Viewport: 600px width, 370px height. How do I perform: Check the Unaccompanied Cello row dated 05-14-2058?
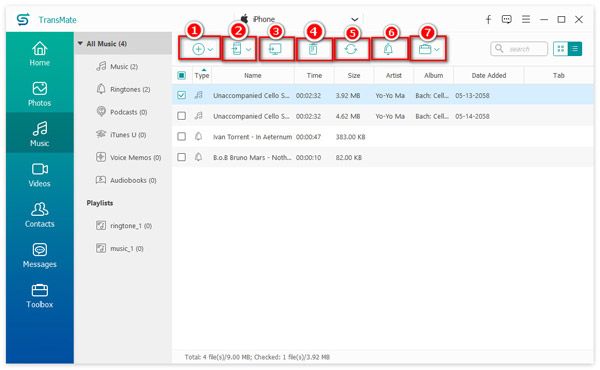click(181, 116)
